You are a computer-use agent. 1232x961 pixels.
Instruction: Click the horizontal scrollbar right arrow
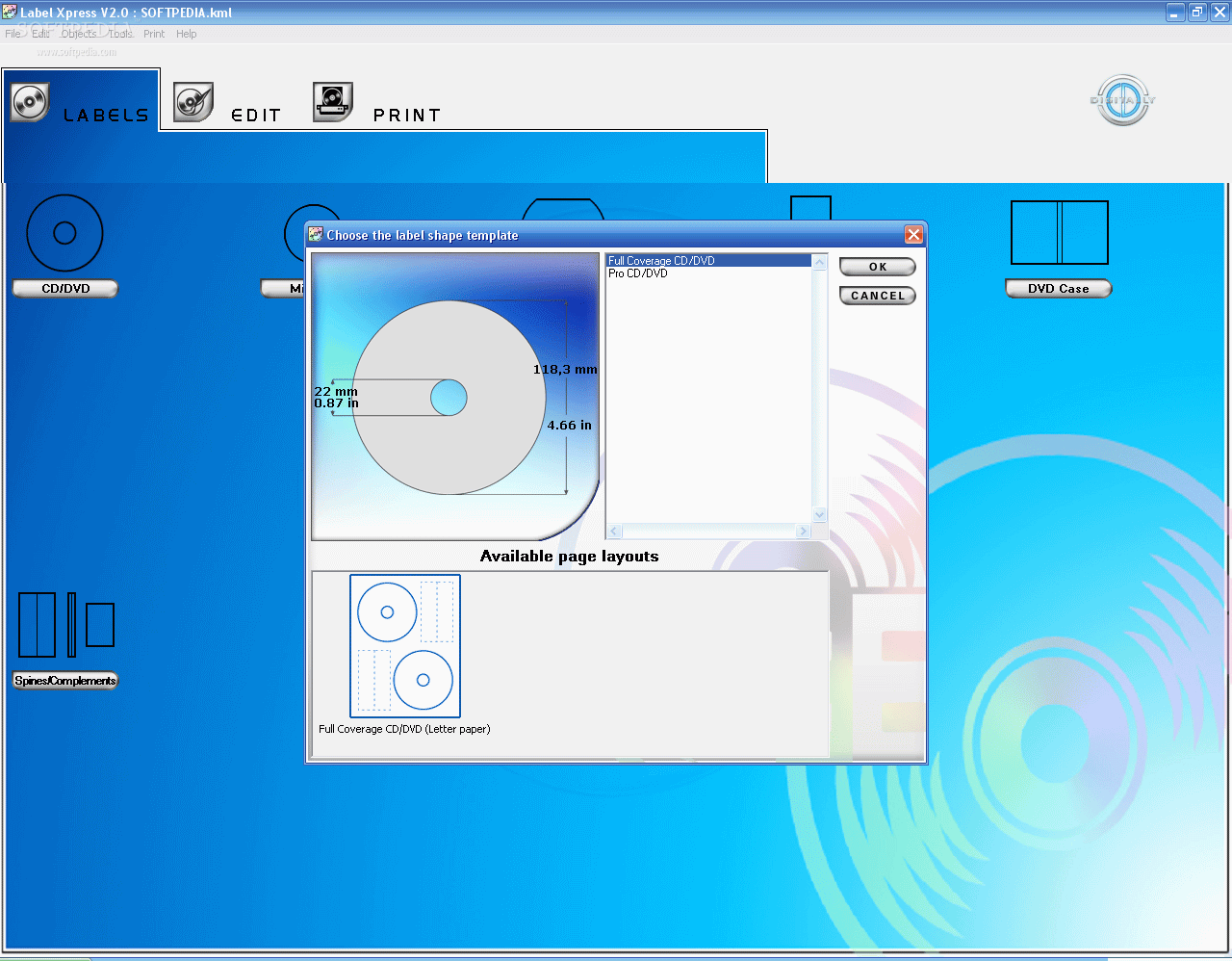(x=803, y=531)
